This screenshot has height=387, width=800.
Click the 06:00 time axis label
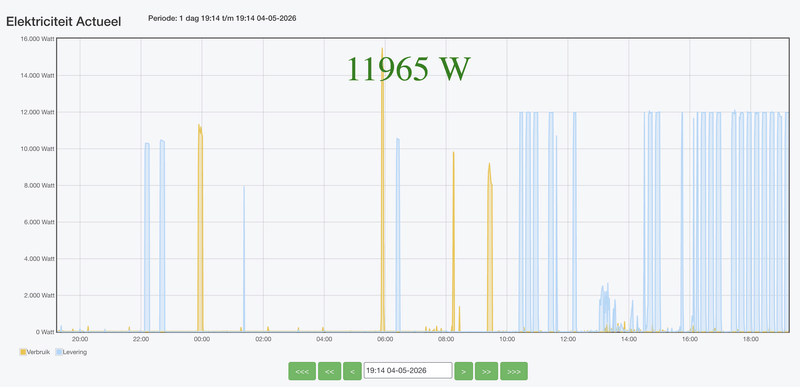pyautogui.click(x=385, y=339)
